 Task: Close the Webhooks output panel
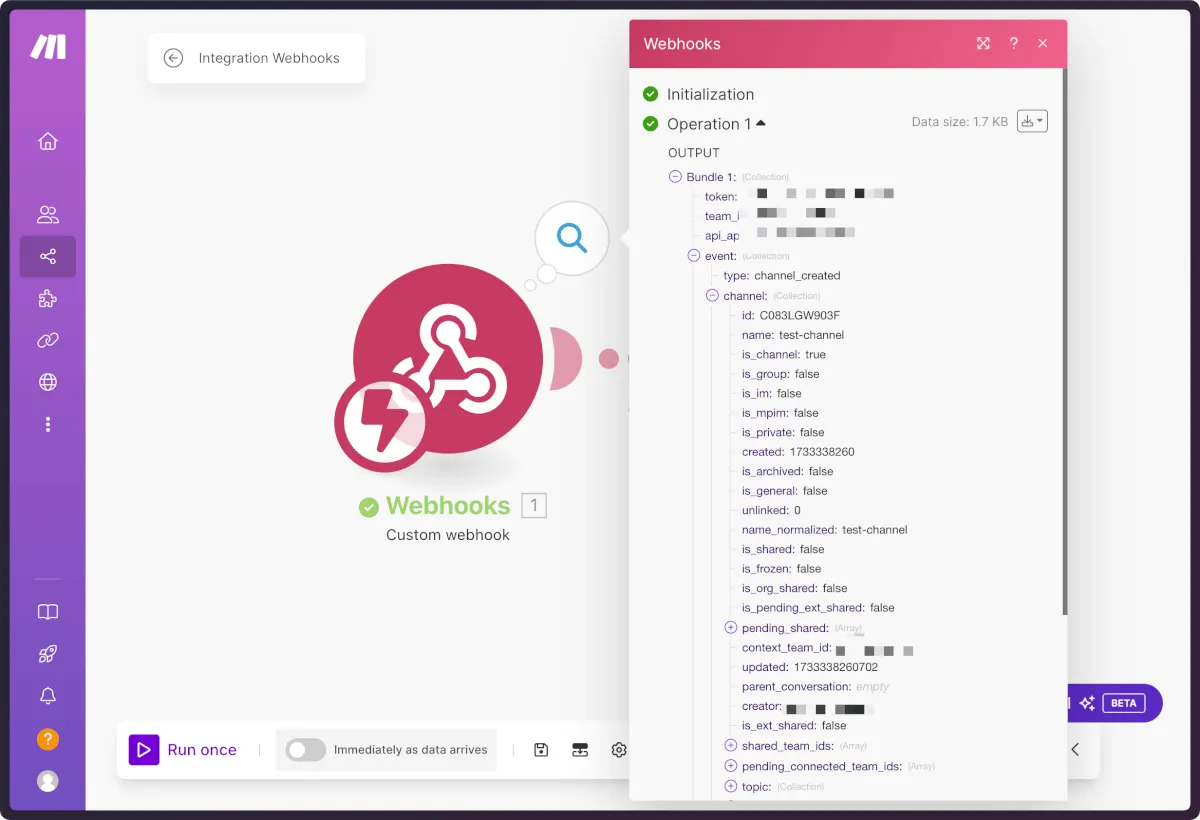point(1043,43)
